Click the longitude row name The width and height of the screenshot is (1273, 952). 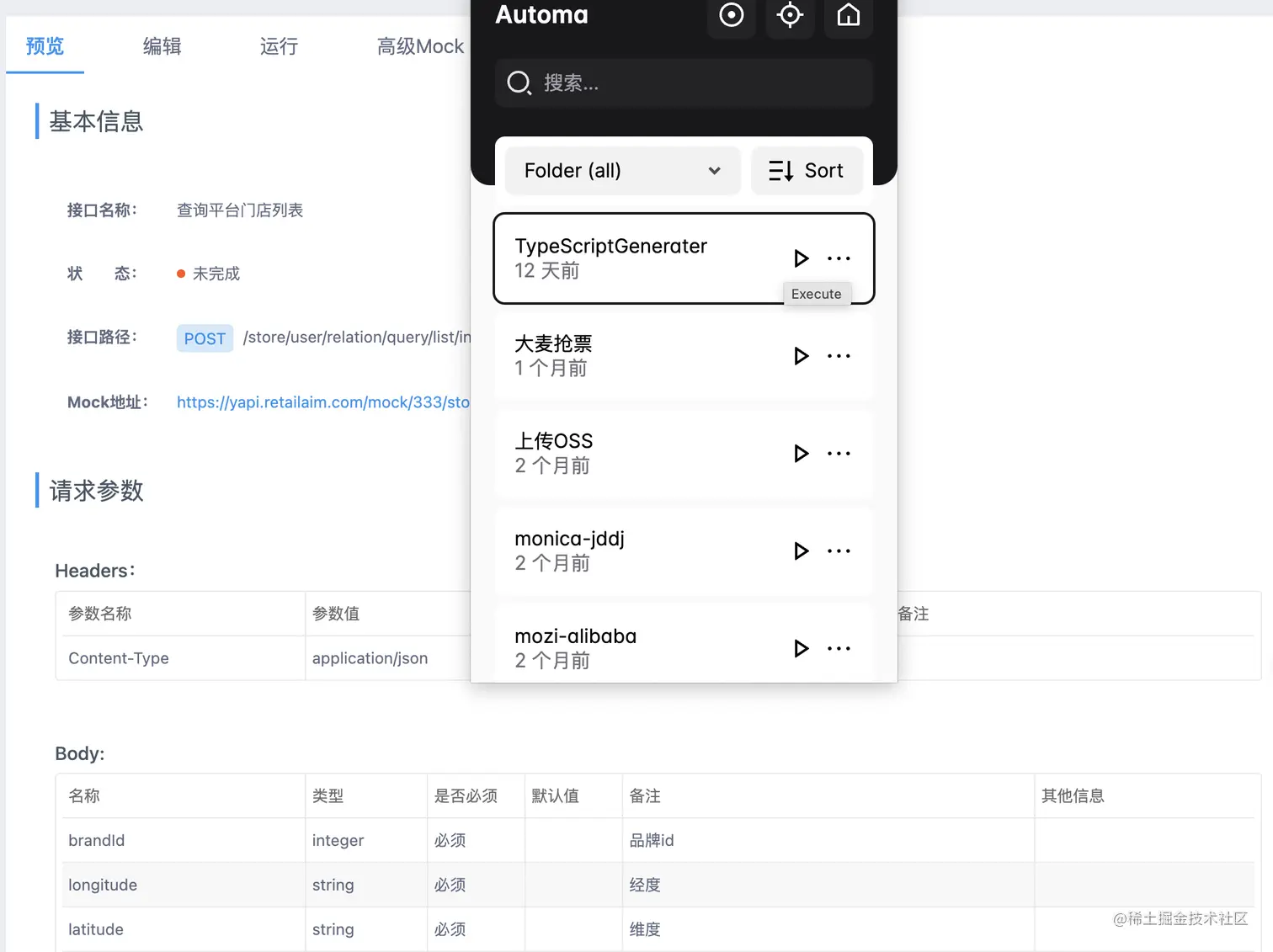click(x=103, y=885)
